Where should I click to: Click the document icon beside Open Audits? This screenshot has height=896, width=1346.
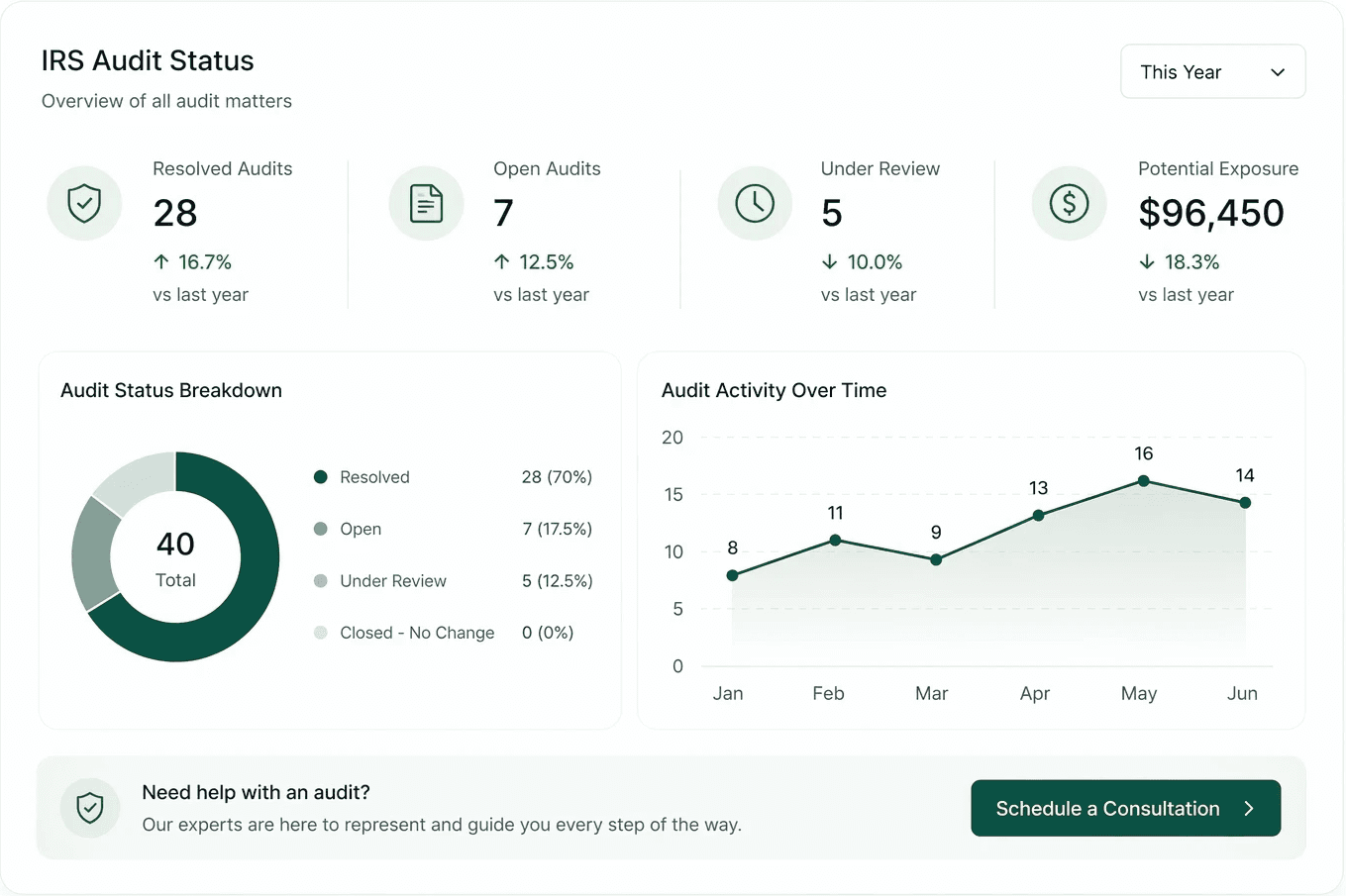(426, 203)
